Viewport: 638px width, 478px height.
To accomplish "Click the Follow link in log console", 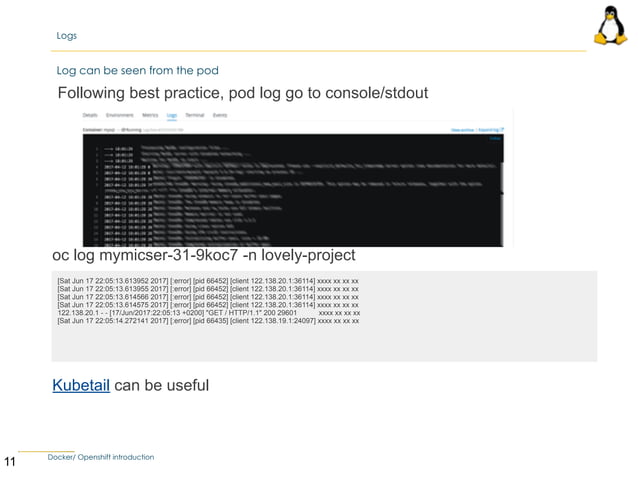I will click(x=495, y=138).
